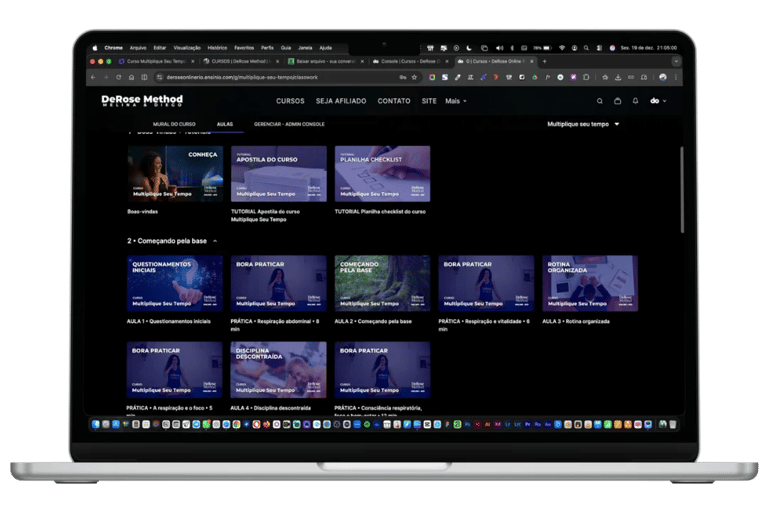Bookmark this page with the star icon

click(x=414, y=77)
